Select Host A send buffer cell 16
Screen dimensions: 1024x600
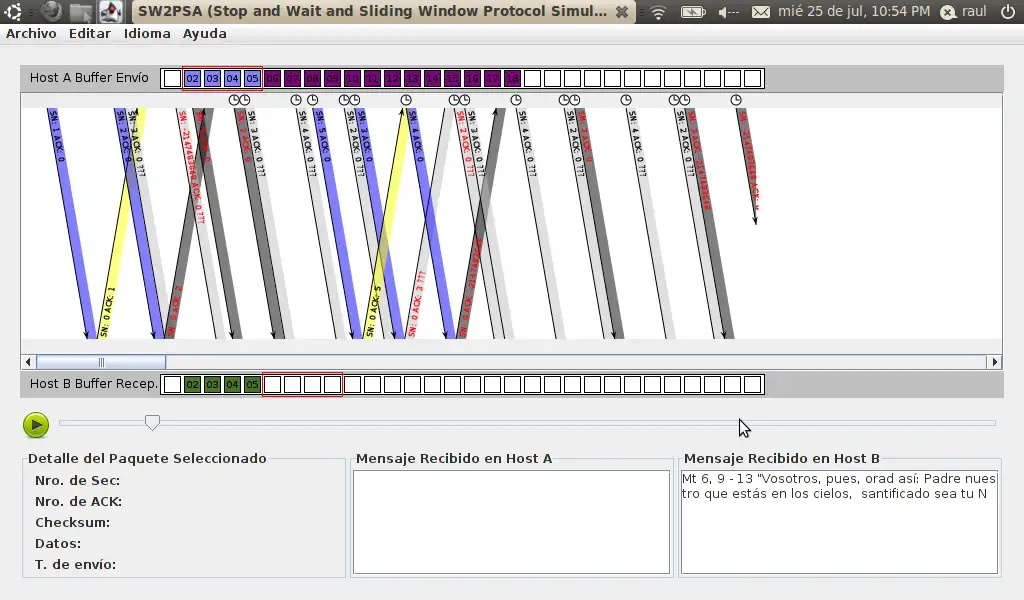(x=472, y=78)
